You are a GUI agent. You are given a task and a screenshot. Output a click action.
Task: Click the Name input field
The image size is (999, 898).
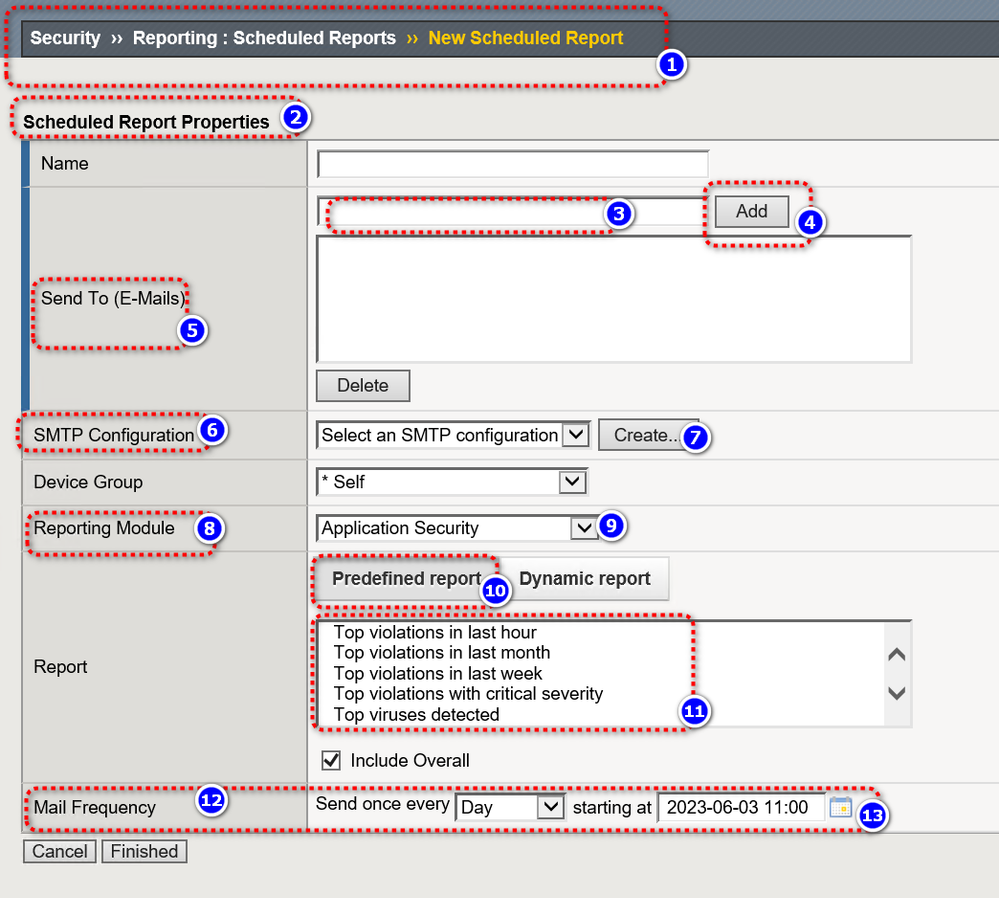pyautogui.click(x=512, y=164)
